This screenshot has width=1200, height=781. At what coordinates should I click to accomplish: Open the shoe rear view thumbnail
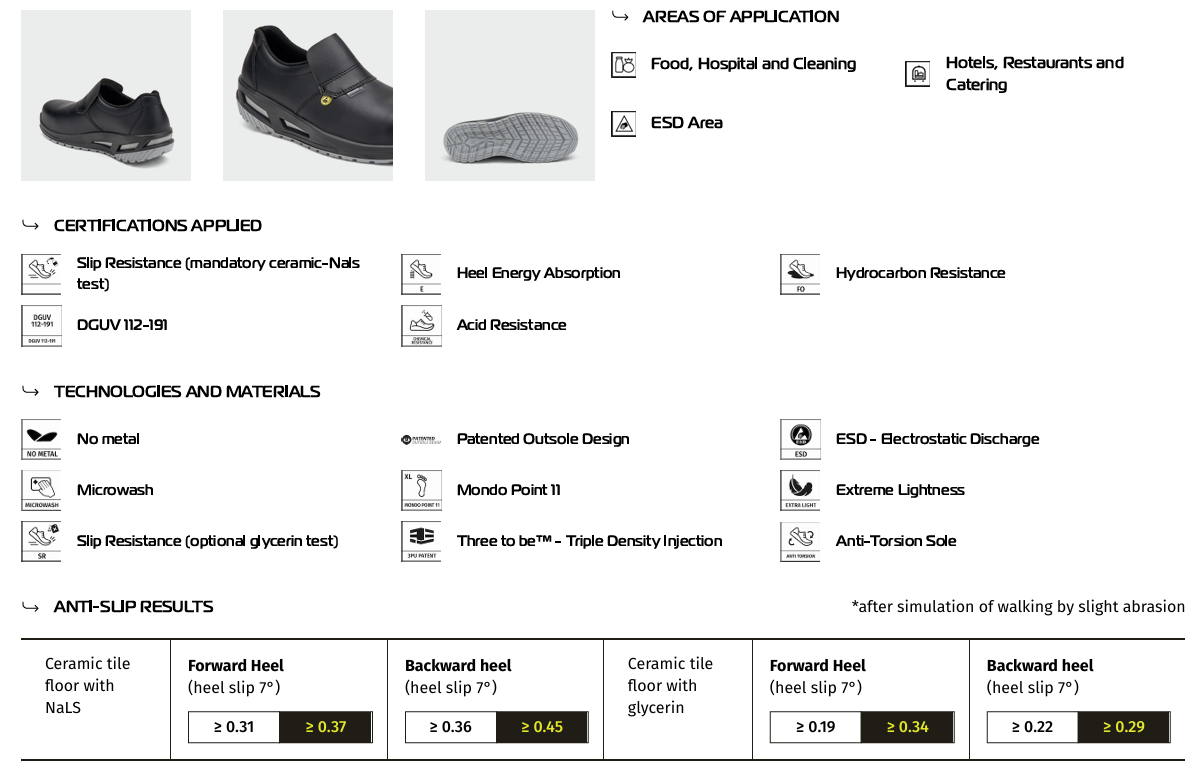pyautogui.click(x=106, y=96)
